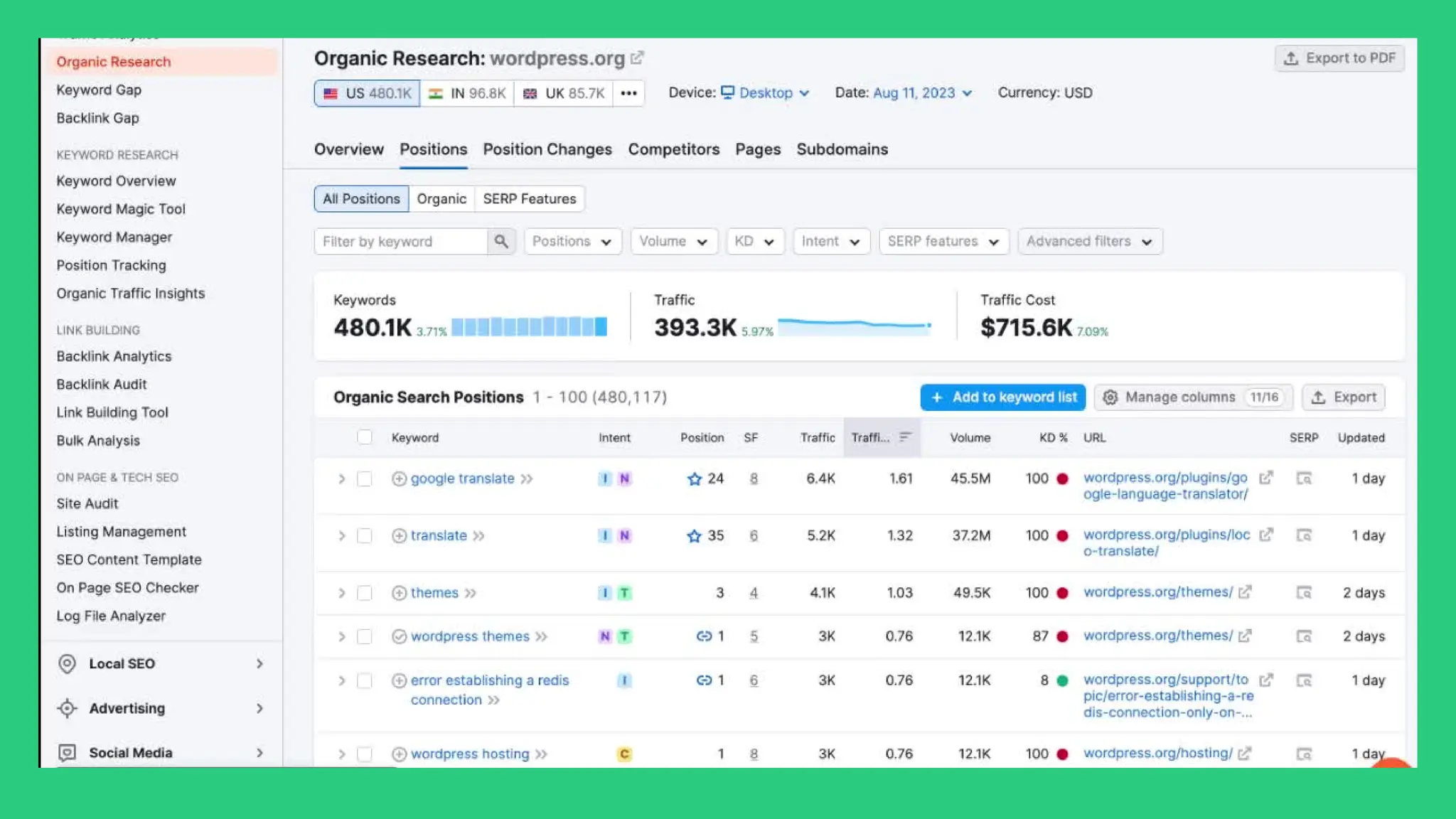Screen dimensions: 1456x819
Task: Open external link icon next to wordpress.org title
Action: (x=638, y=58)
